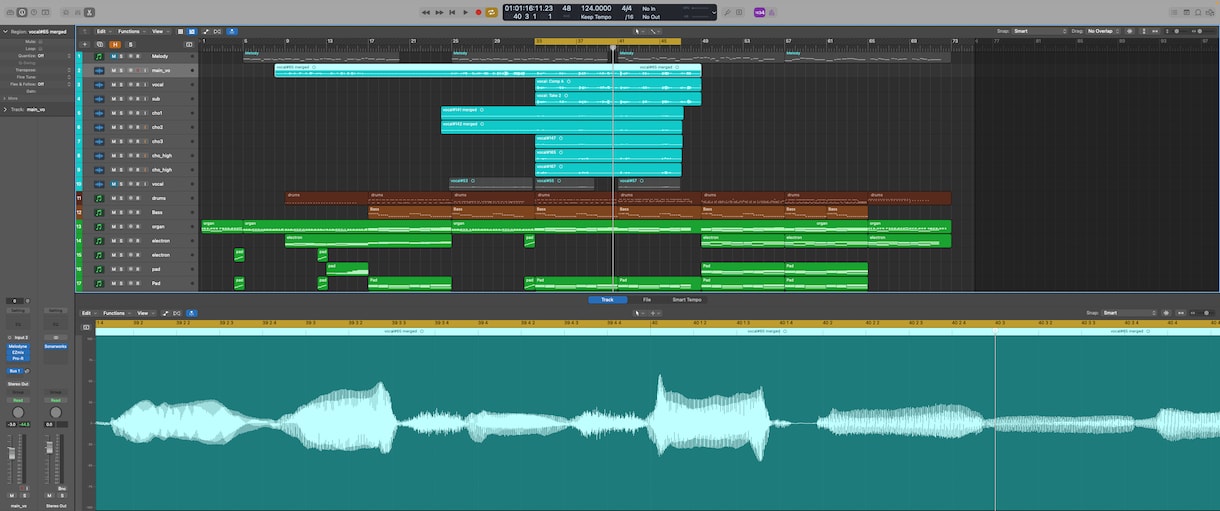Viewport: 1220px width, 511px height.
Task: Open the tracks area Functions menu
Action: [131, 31]
